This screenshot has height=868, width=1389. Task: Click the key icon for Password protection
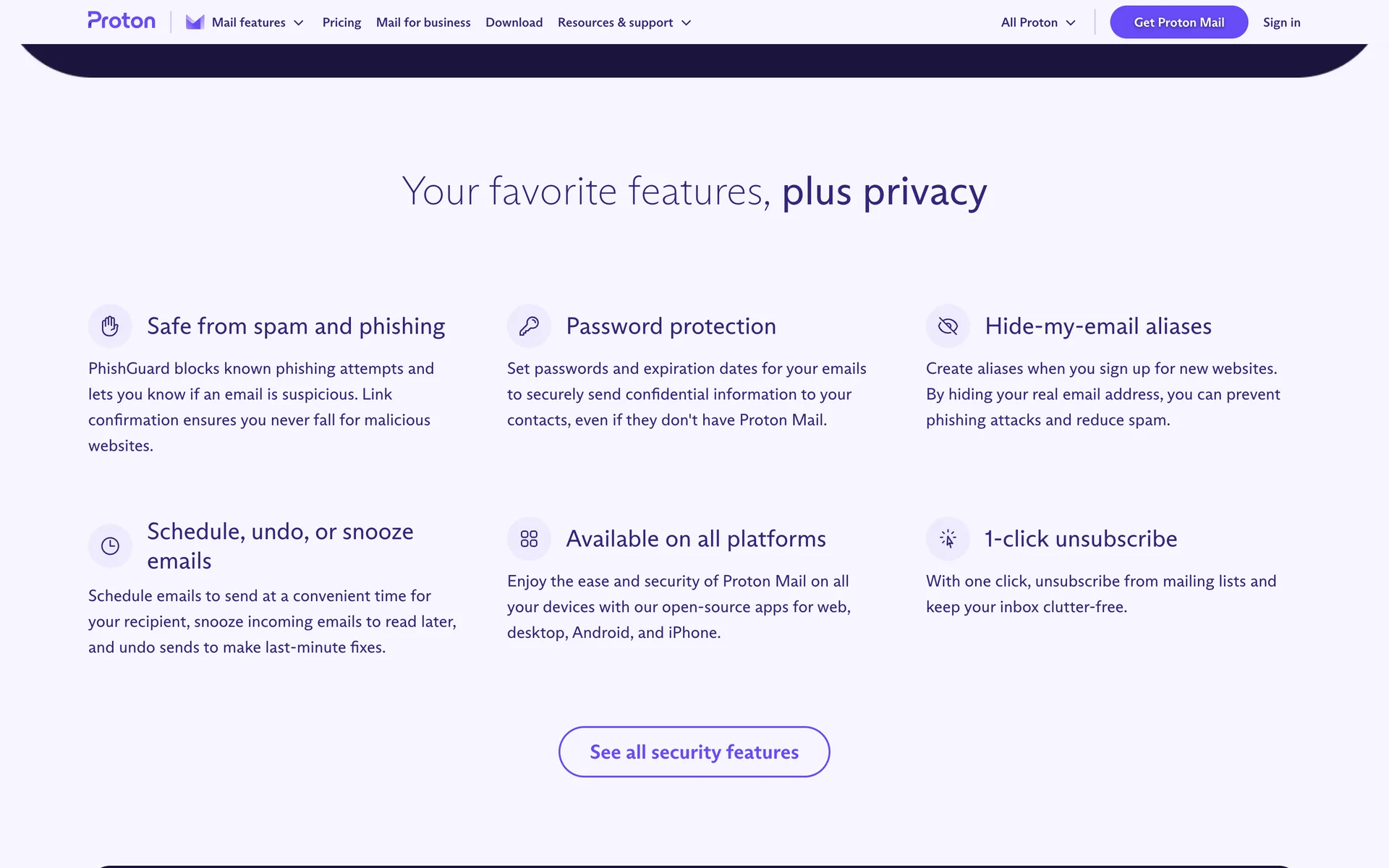click(529, 326)
